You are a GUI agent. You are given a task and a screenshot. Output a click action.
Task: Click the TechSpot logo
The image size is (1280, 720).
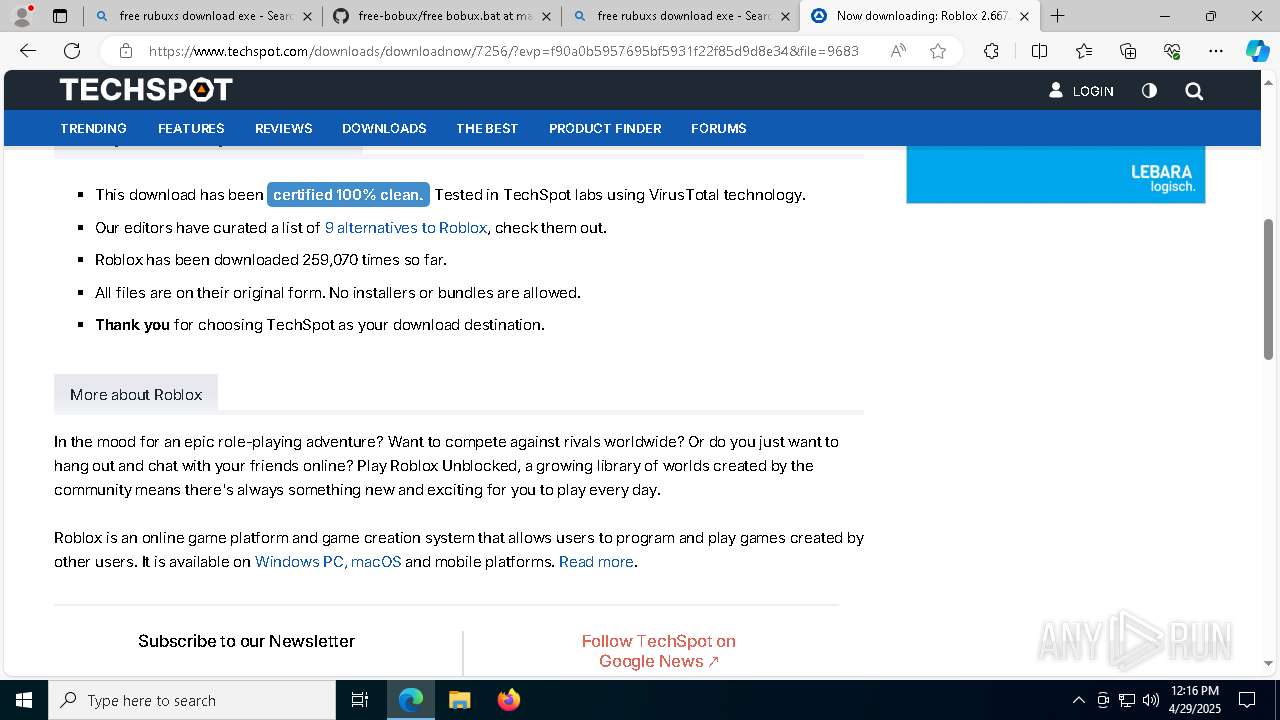click(146, 90)
